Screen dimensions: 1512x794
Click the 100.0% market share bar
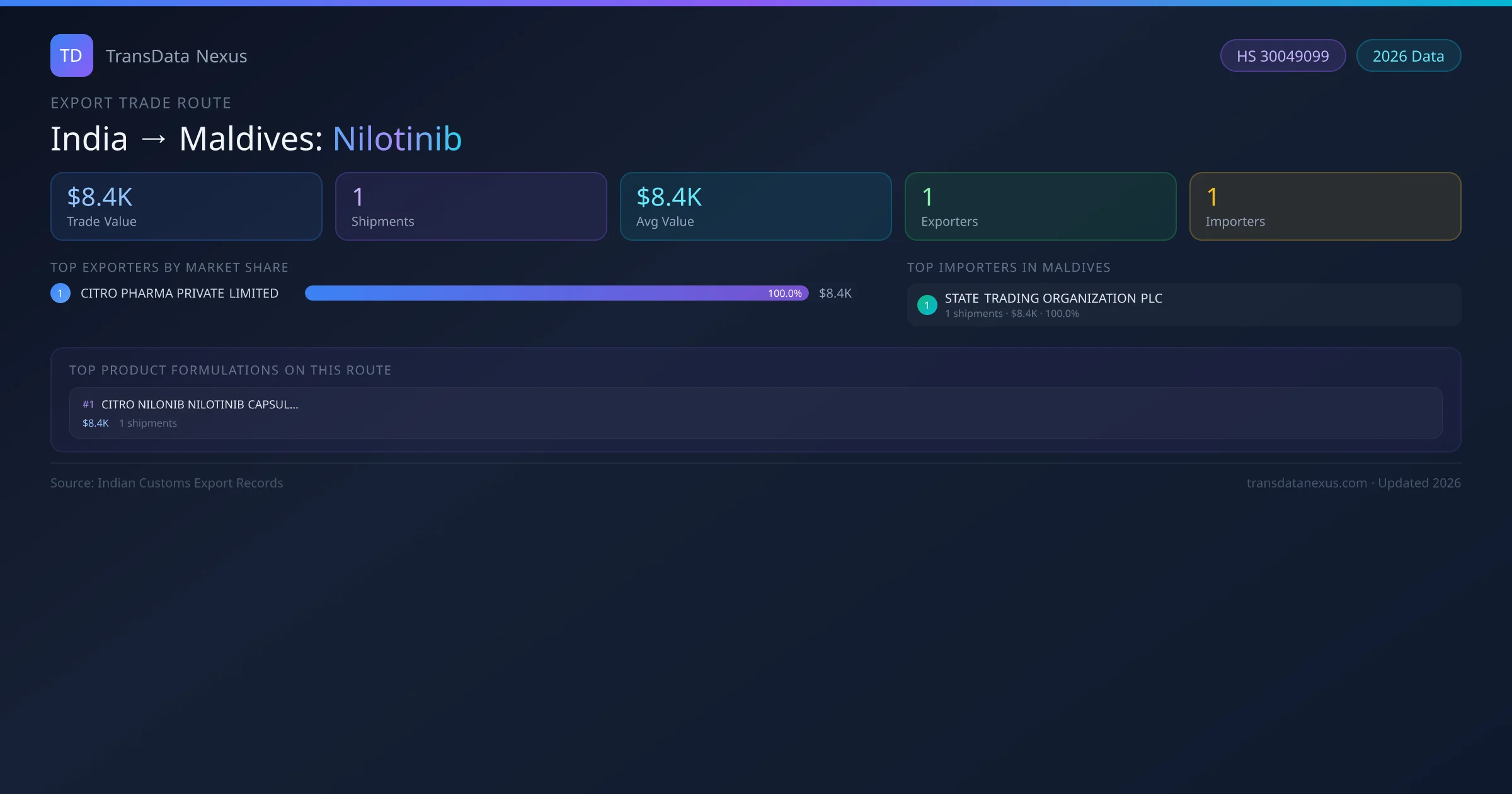(x=556, y=293)
